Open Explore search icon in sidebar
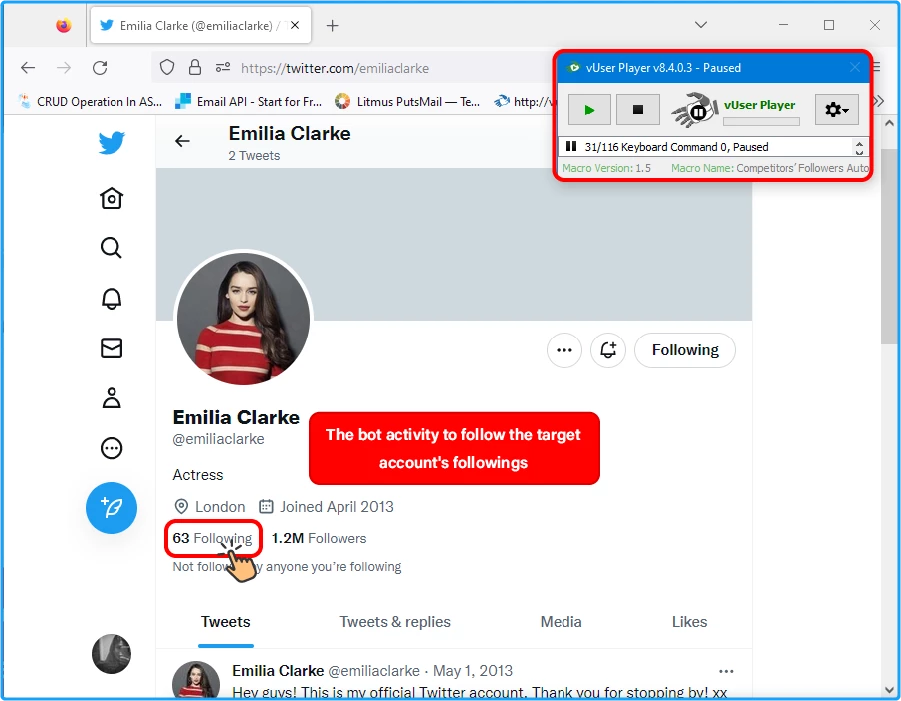Image resolution: width=901 pixels, height=701 pixels. coord(111,248)
